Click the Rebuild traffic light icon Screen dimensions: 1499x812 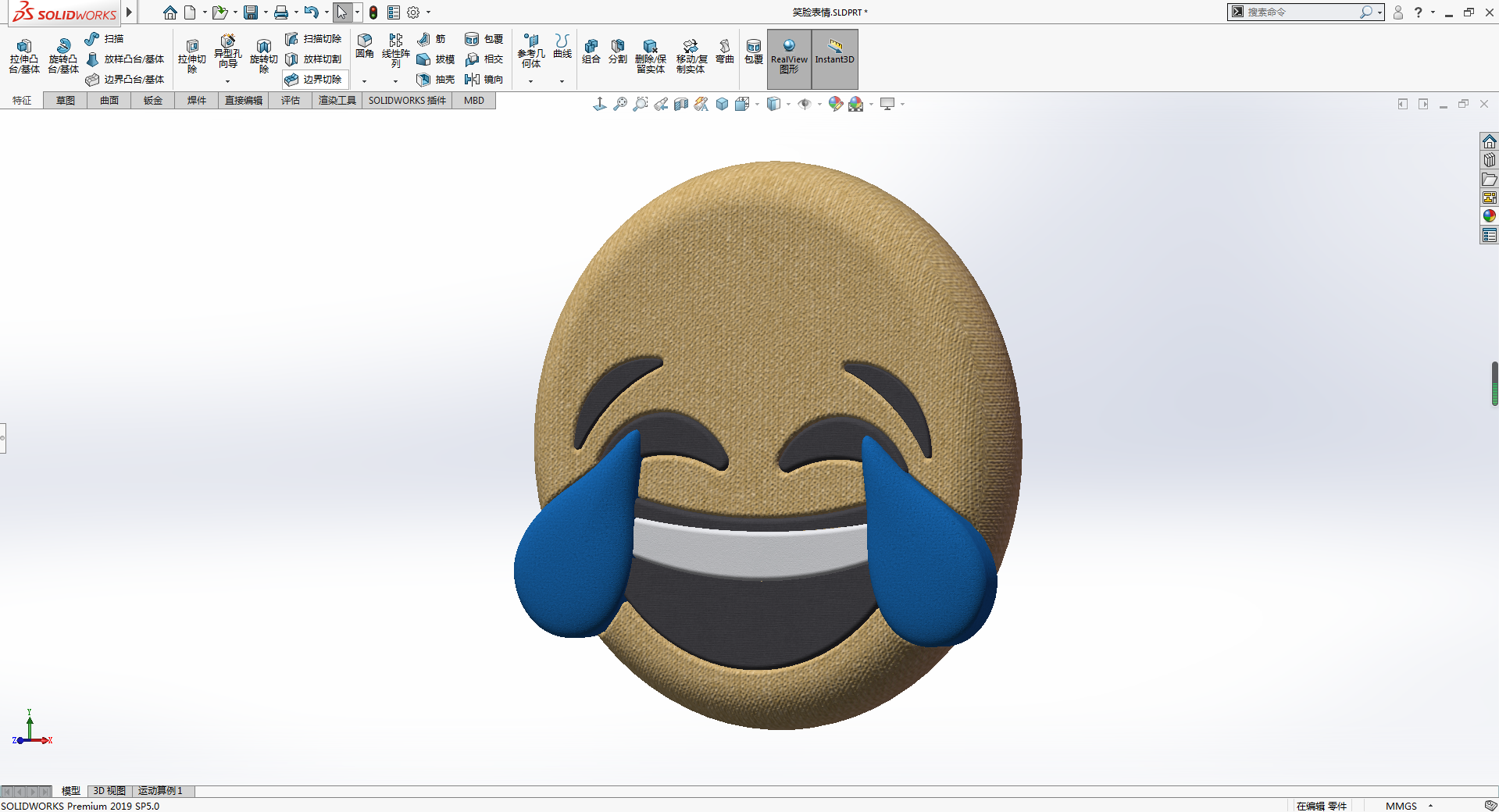[373, 12]
